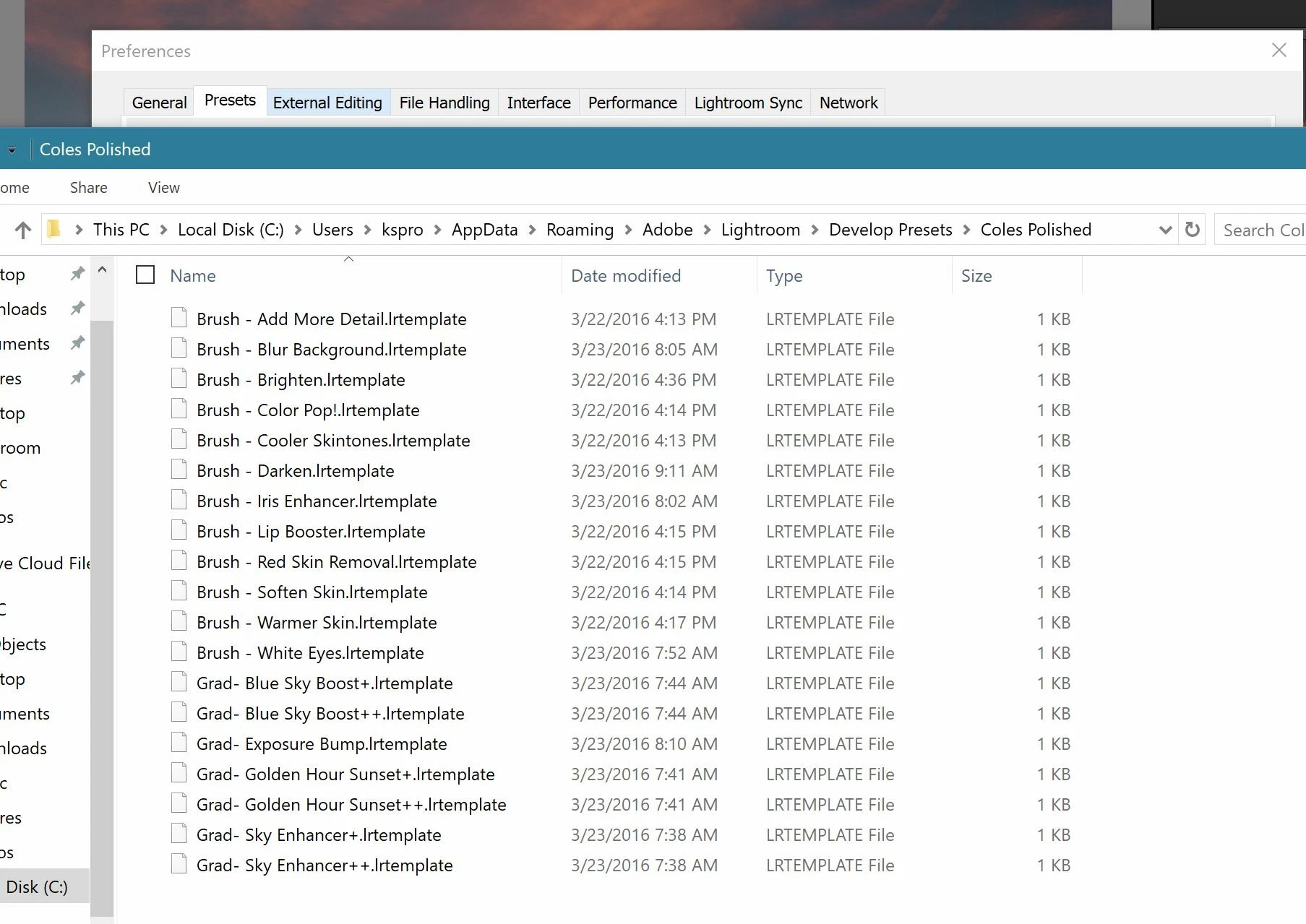Expand chevron after Users breadcrumb
This screenshot has width=1306, height=924.
click(367, 230)
